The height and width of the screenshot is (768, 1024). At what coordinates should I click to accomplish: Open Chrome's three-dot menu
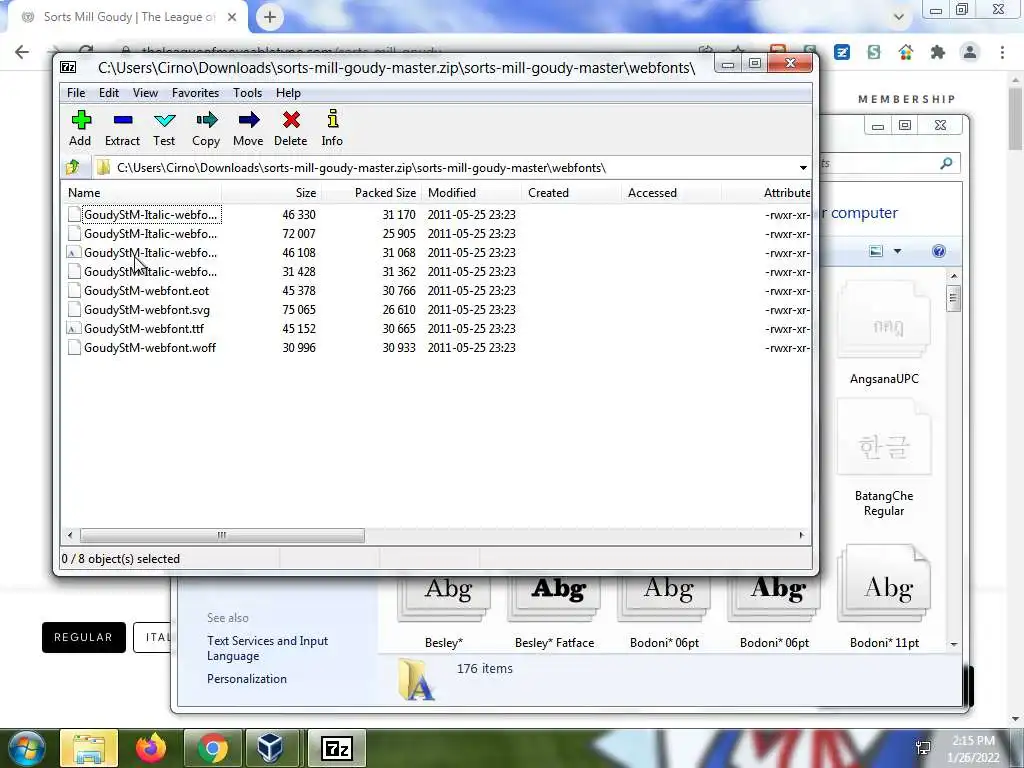pyautogui.click(x=1002, y=52)
